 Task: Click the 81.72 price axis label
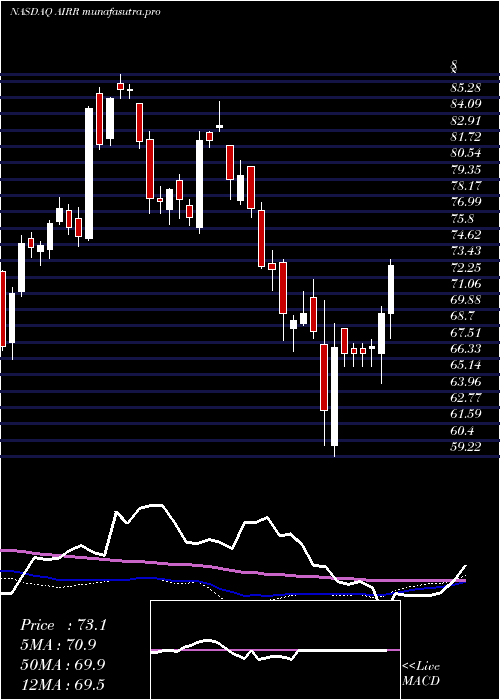(x=466, y=137)
